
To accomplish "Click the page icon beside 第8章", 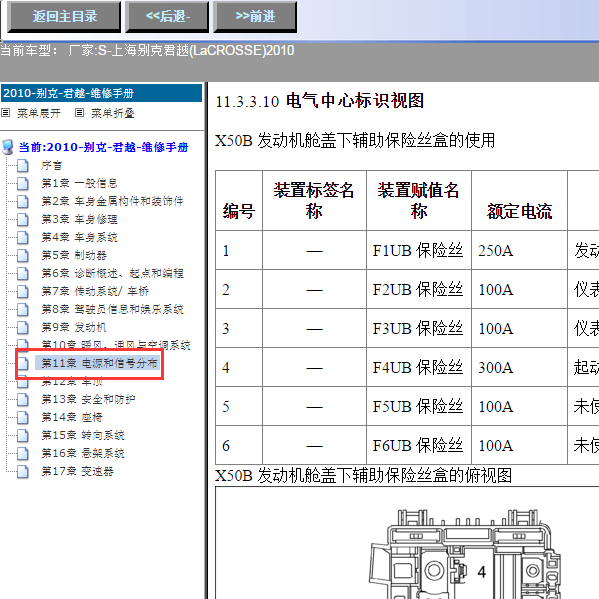I will (23, 309).
